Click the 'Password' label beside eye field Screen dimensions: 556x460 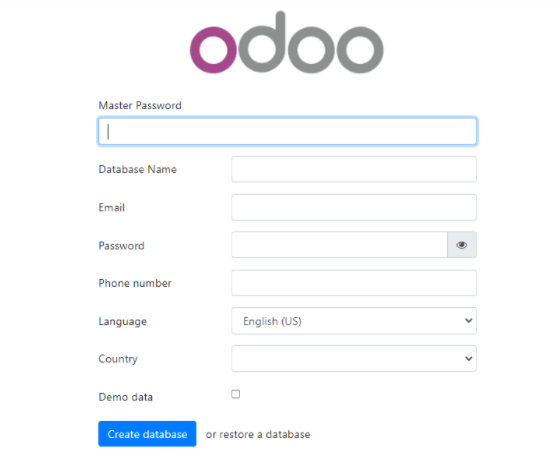point(122,246)
